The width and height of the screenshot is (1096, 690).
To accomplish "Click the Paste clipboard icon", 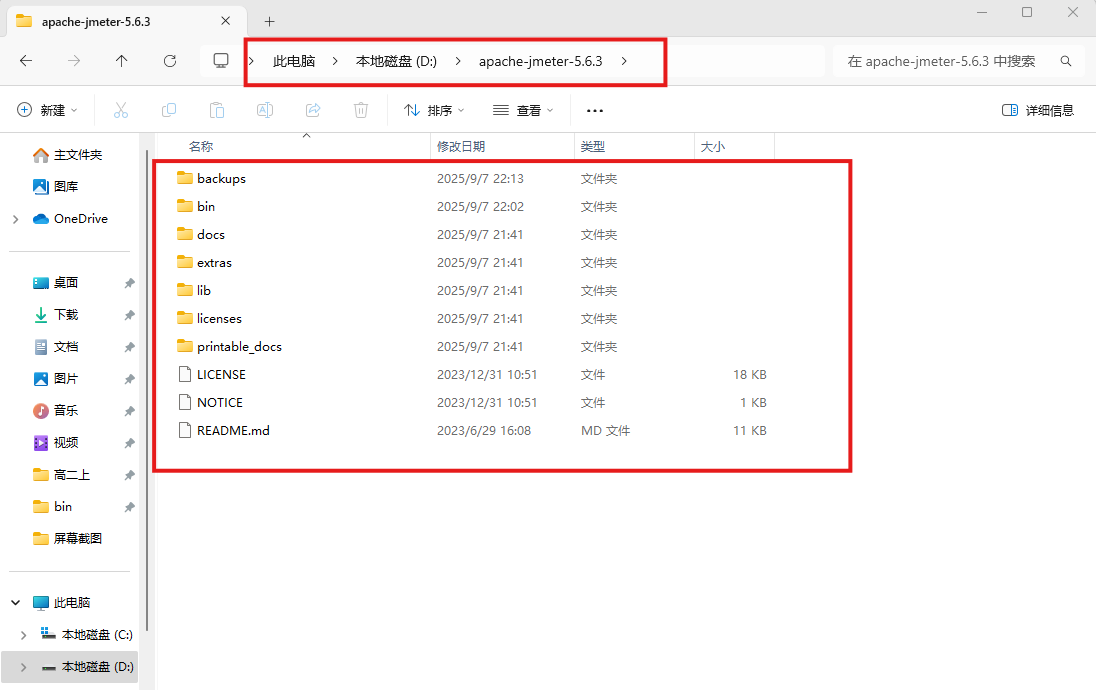I will click(217, 110).
